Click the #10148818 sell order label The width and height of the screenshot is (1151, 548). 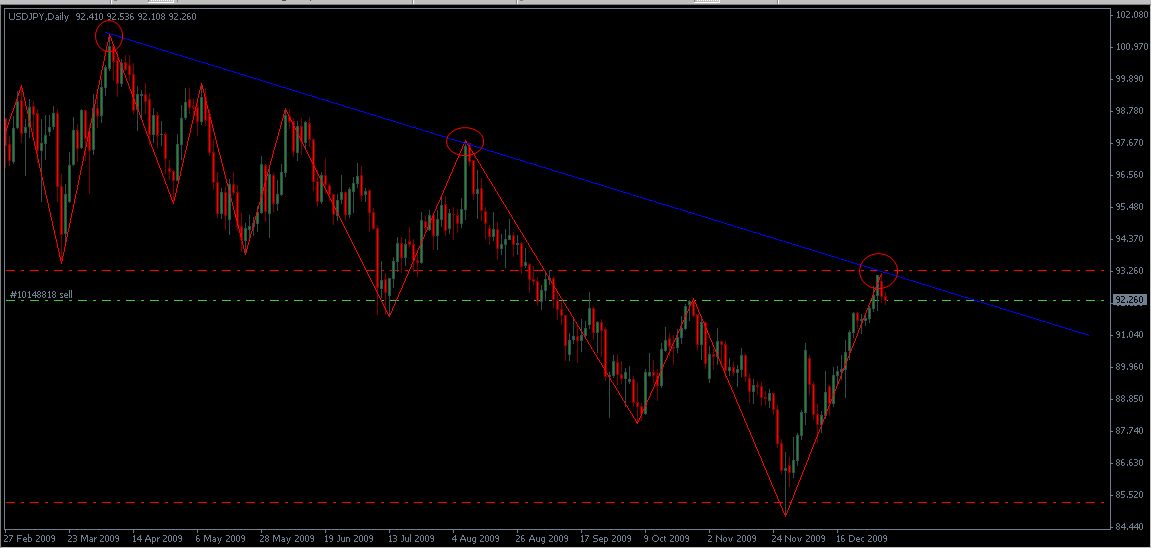click(42, 295)
